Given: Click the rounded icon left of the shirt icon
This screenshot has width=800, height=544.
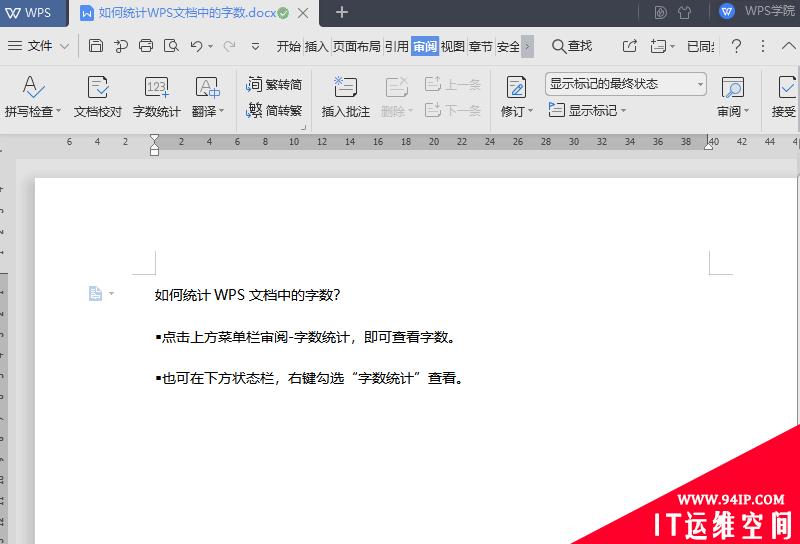Looking at the screenshot, I should tap(660, 12).
